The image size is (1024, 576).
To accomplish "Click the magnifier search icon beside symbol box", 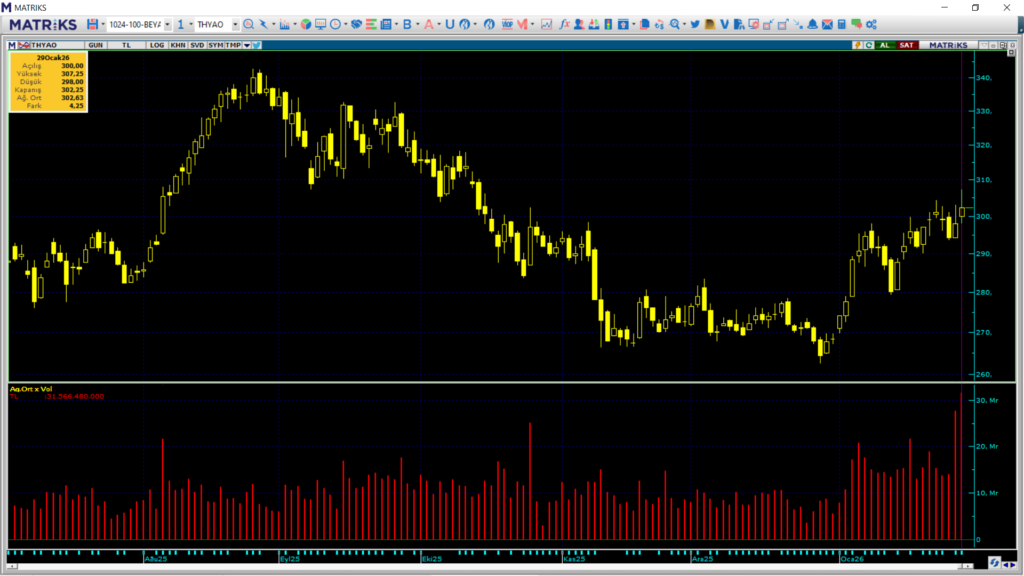I will (248, 24).
